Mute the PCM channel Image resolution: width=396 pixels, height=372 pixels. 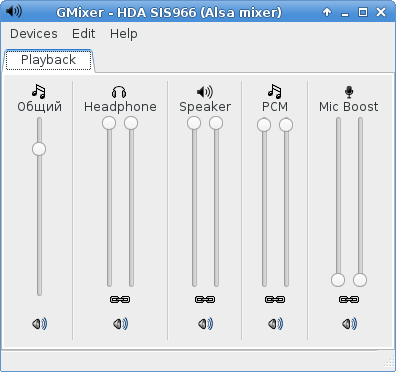(275, 324)
